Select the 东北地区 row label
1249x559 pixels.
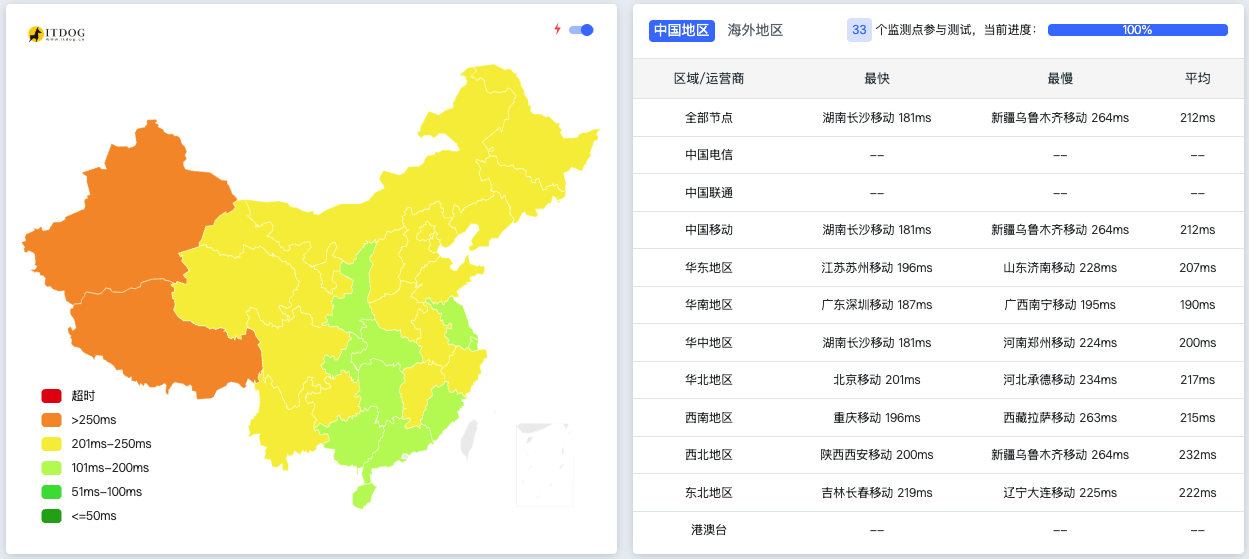click(x=709, y=493)
